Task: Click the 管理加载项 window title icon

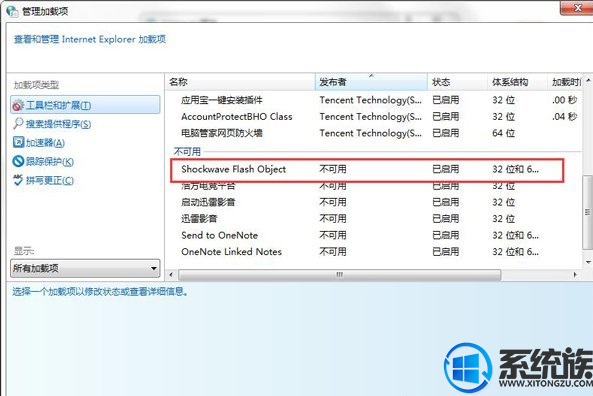Action: tap(12, 11)
